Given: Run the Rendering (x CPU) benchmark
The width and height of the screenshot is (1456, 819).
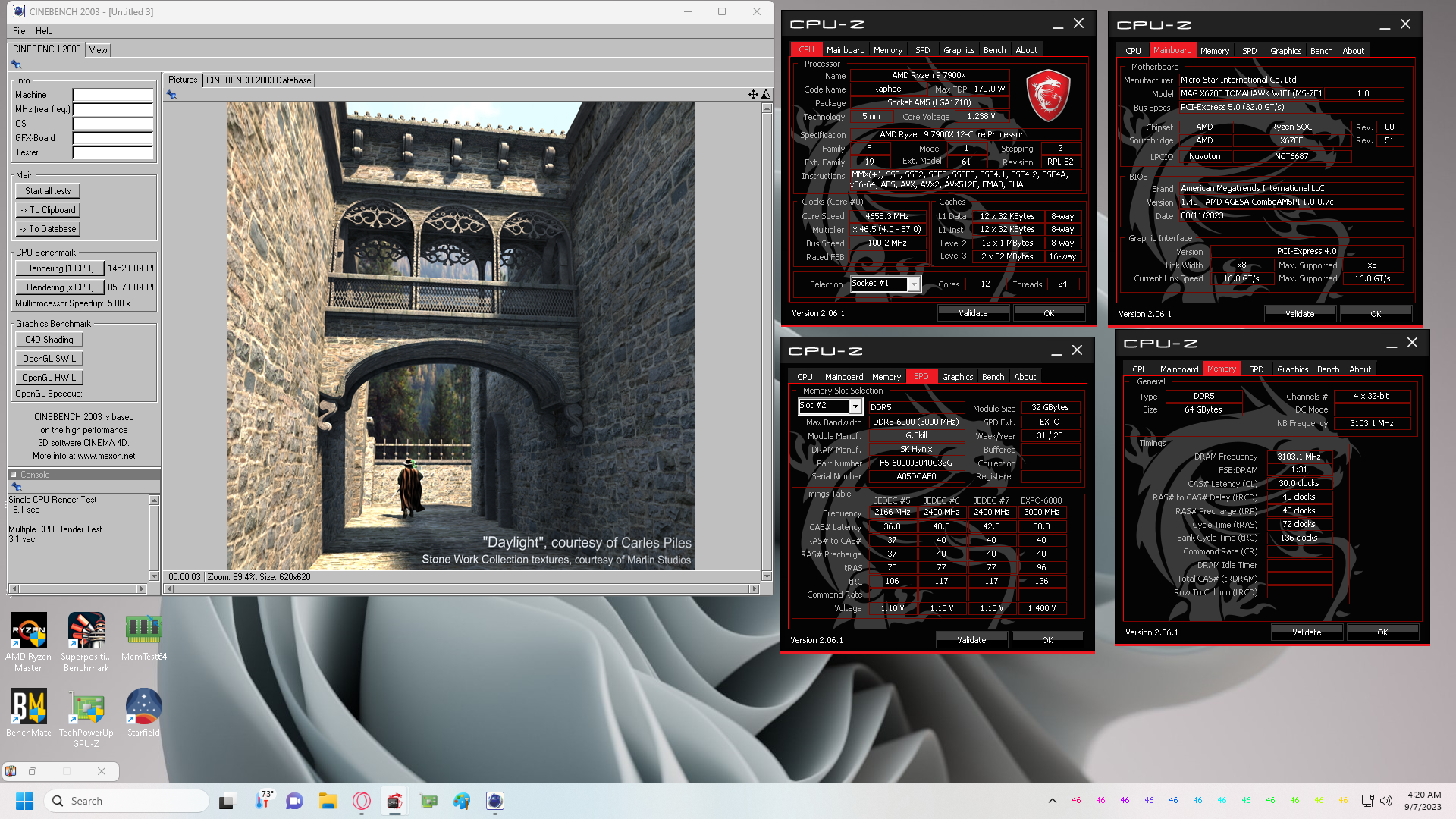Looking at the screenshot, I should click(x=59, y=287).
